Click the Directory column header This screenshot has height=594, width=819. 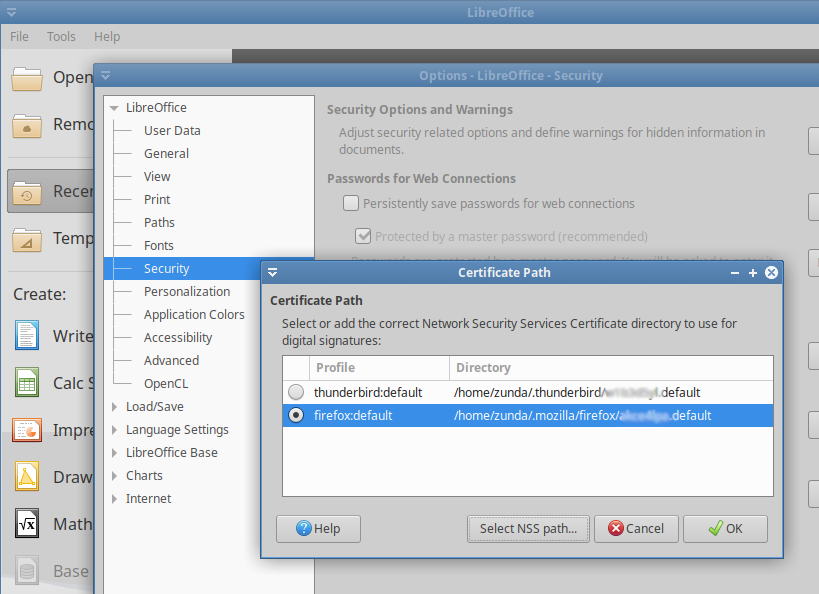coord(611,368)
